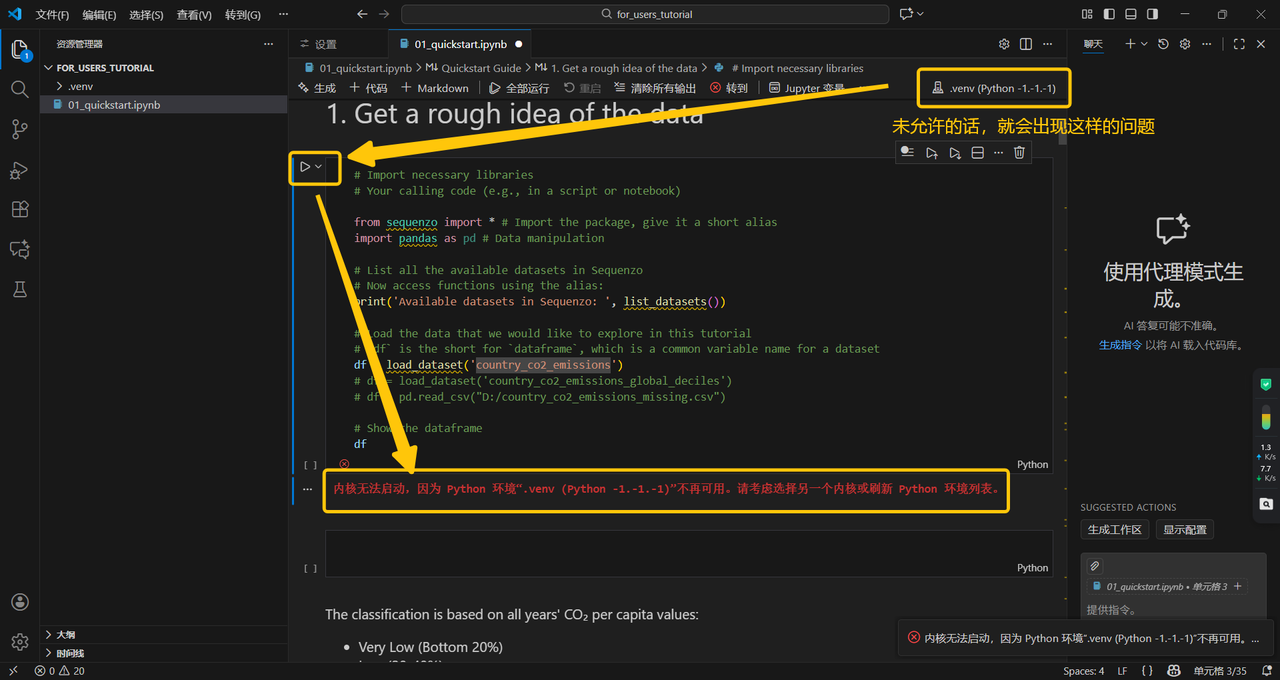
Task: Open chat history clock icon
Action: tap(1163, 44)
